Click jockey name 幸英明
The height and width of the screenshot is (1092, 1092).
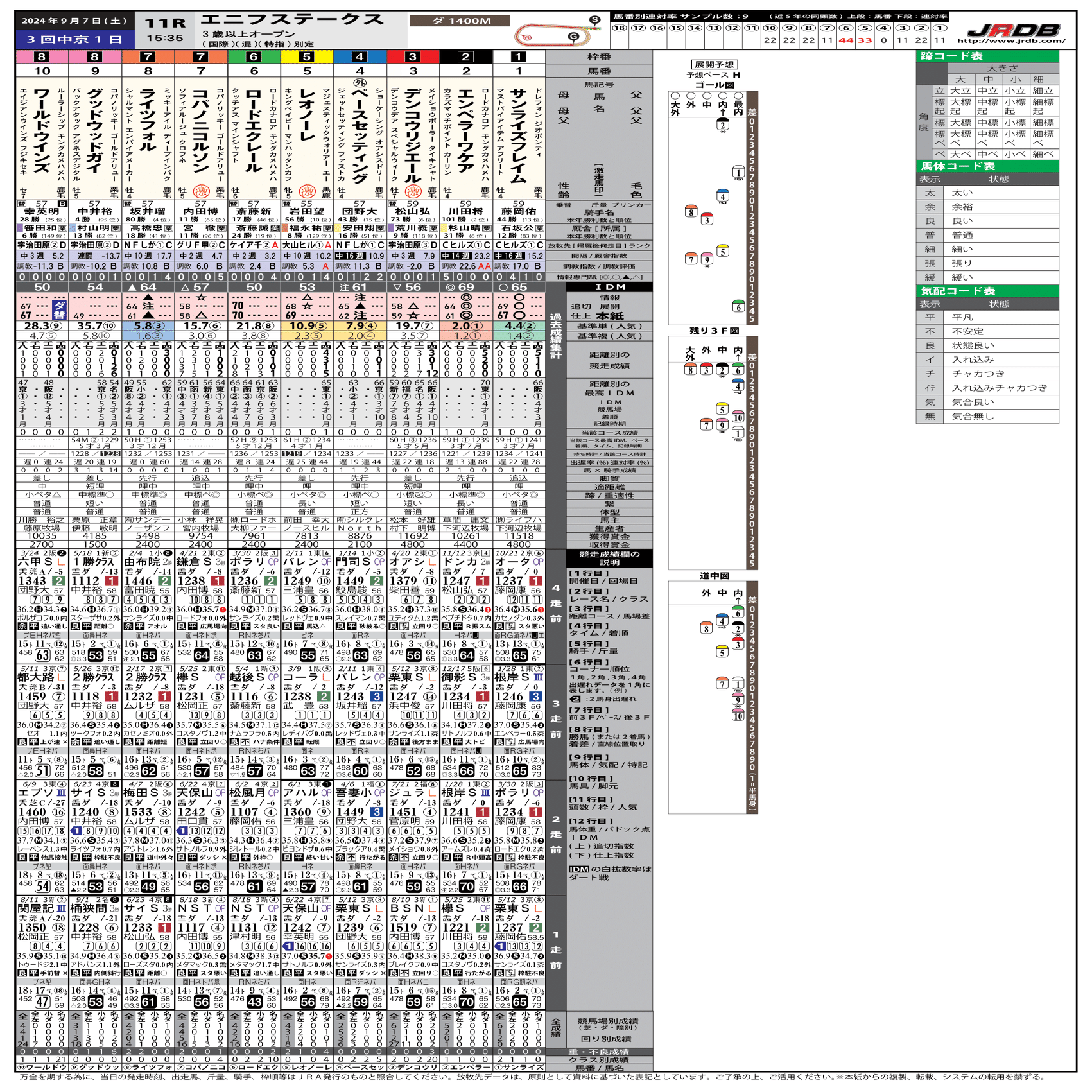click(42, 211)
